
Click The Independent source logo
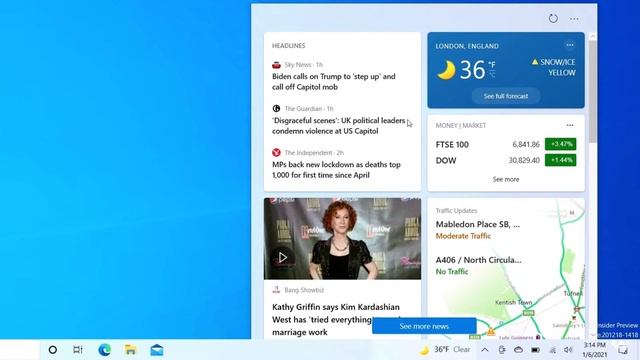tap(276, 153)
